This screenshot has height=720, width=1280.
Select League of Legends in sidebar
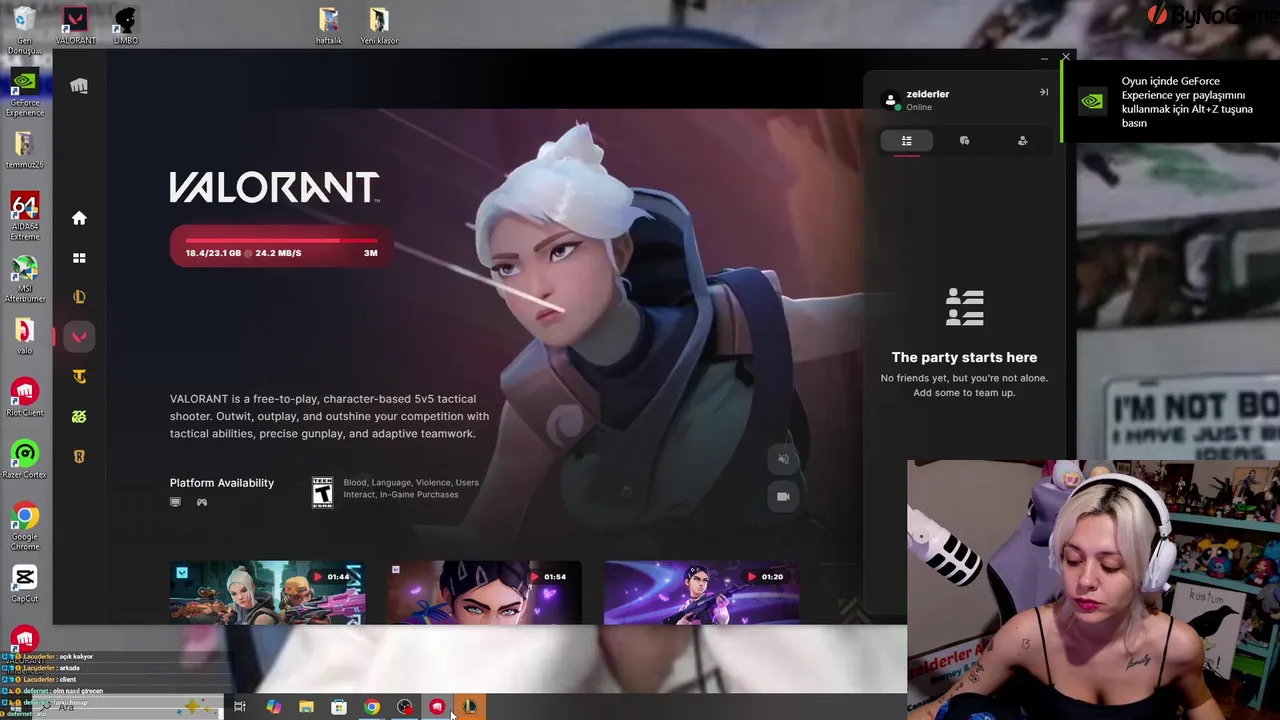(79, 297)
